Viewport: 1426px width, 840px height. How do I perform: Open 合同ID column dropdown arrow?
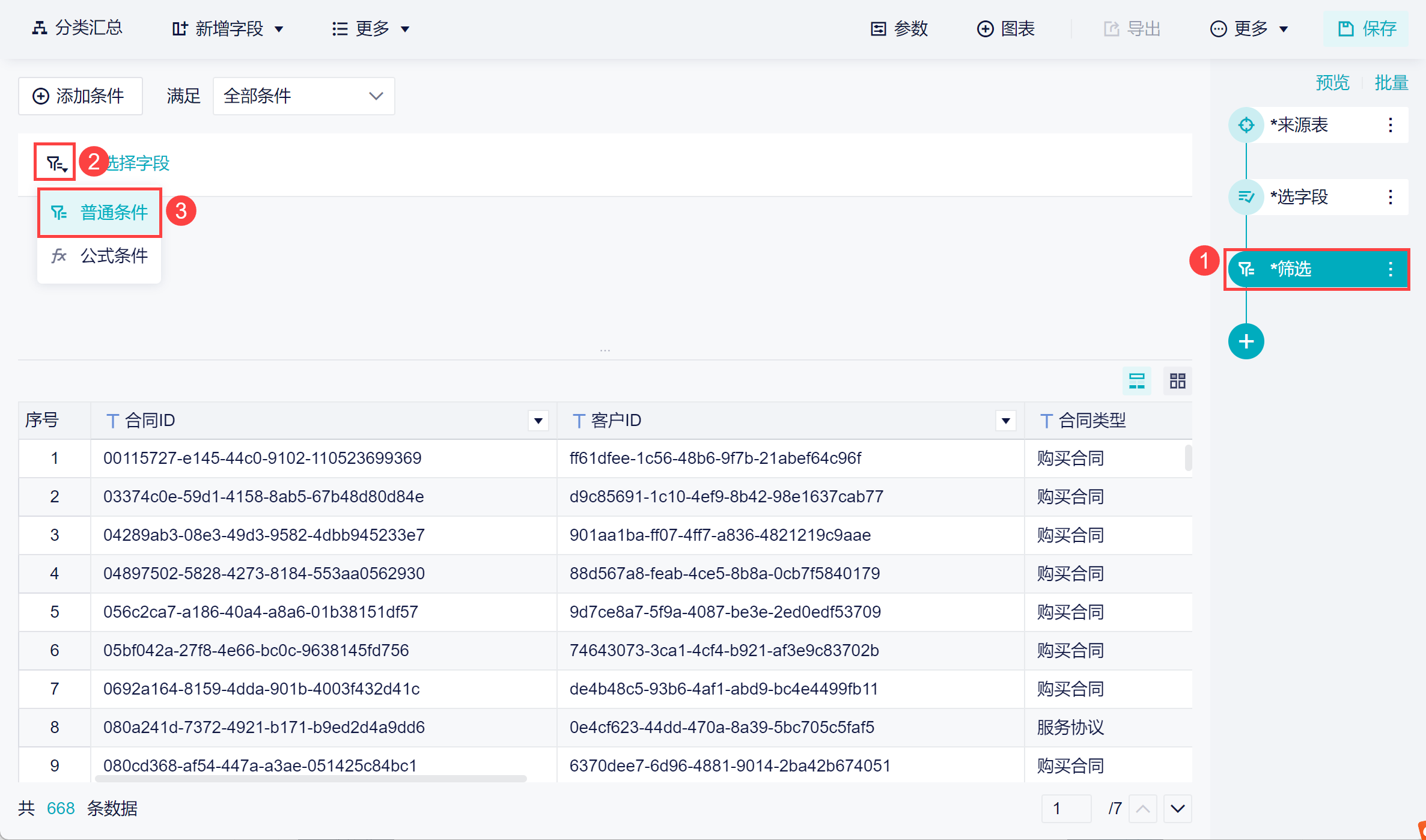pyautogui.click(x=538, y=421)
